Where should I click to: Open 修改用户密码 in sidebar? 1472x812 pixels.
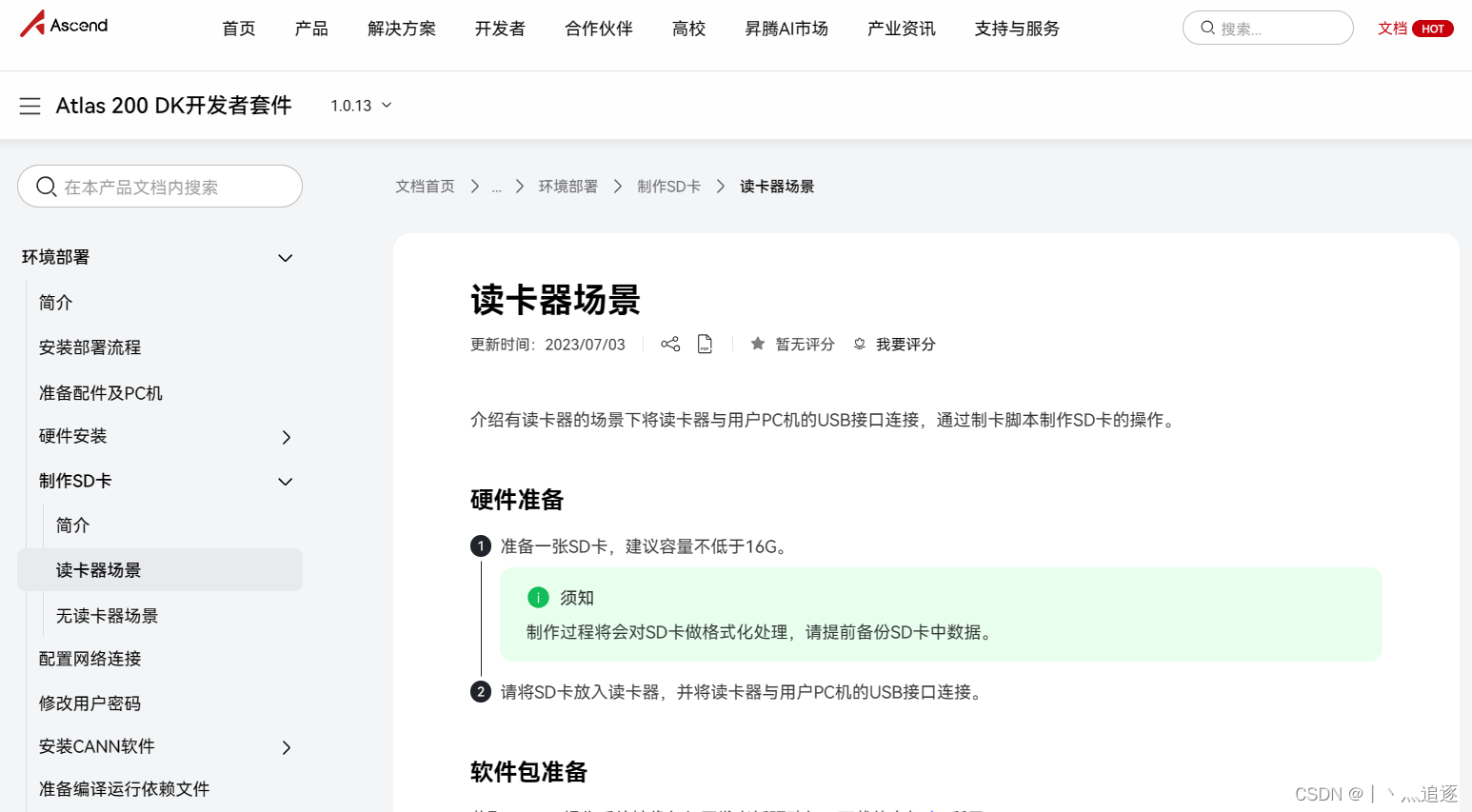pos(90,703)
